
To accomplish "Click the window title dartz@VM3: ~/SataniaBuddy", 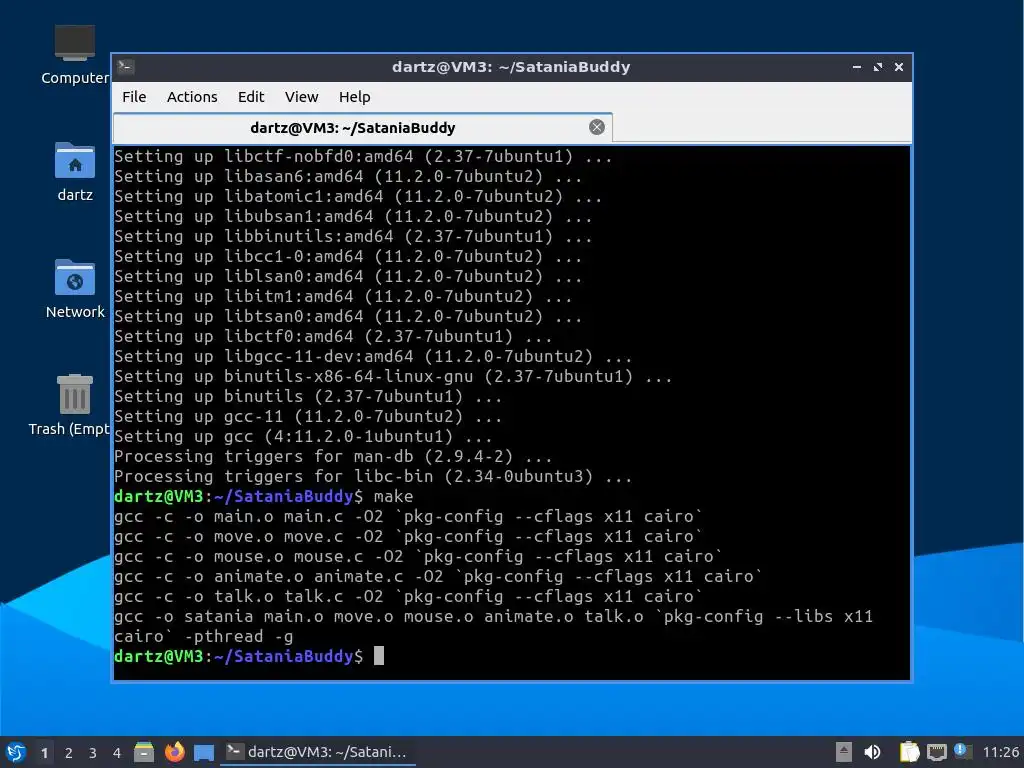I will (511, 67).
